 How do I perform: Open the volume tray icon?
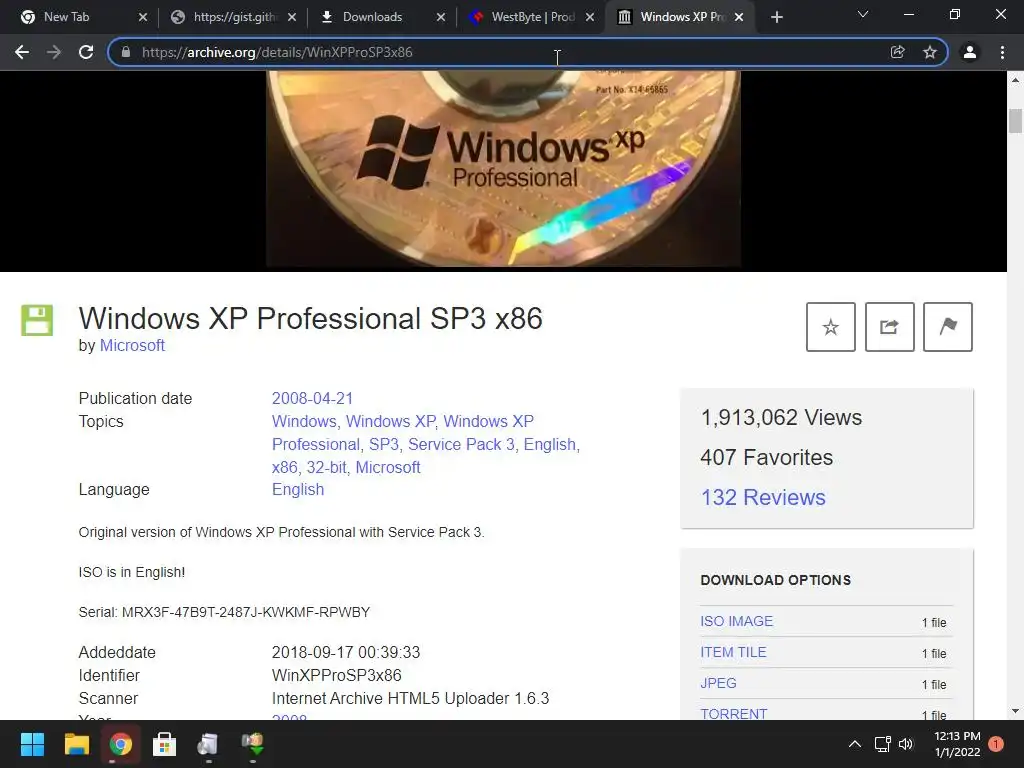tap(905, 744)
